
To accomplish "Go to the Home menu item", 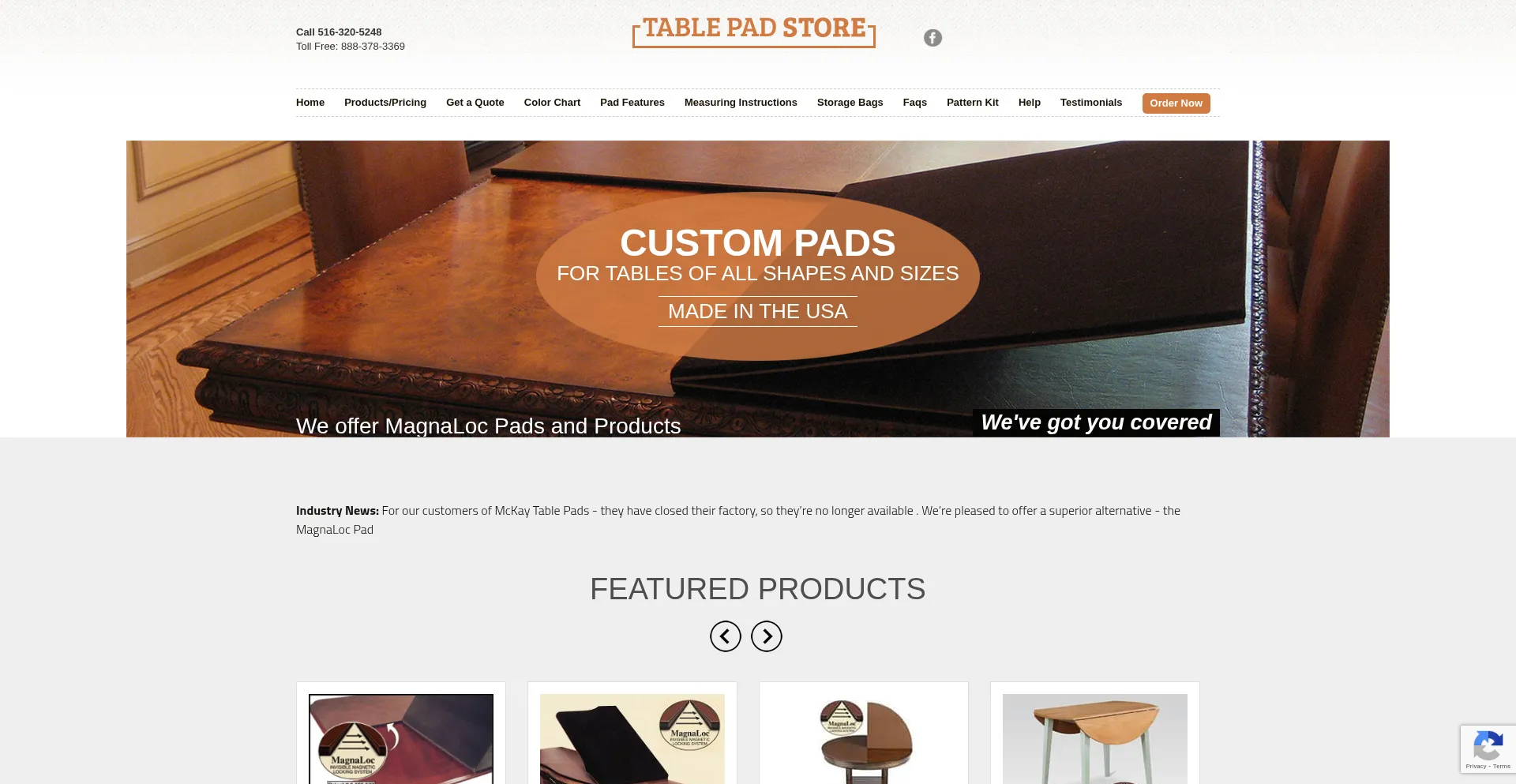I will click(310, 103).
